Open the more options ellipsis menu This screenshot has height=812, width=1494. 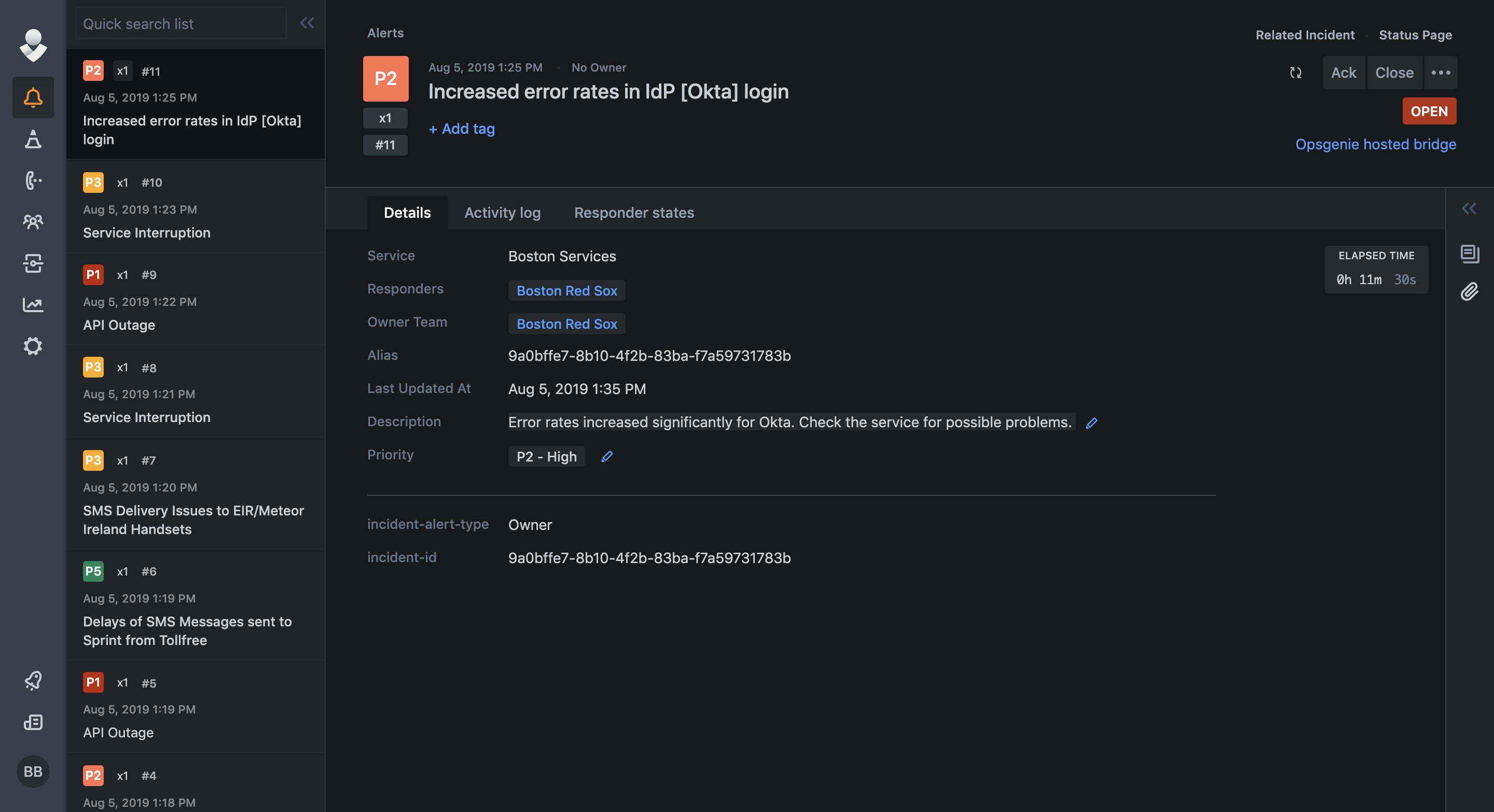pos(1441,73)
